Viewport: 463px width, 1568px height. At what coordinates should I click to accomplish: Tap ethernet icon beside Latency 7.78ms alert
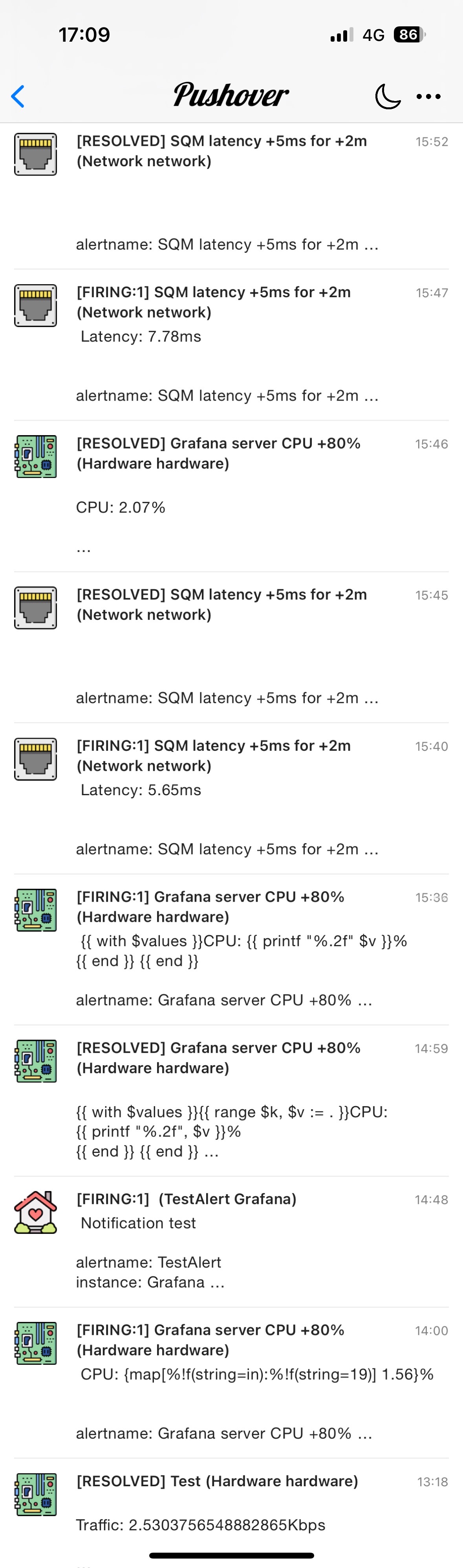click(35, 305)
